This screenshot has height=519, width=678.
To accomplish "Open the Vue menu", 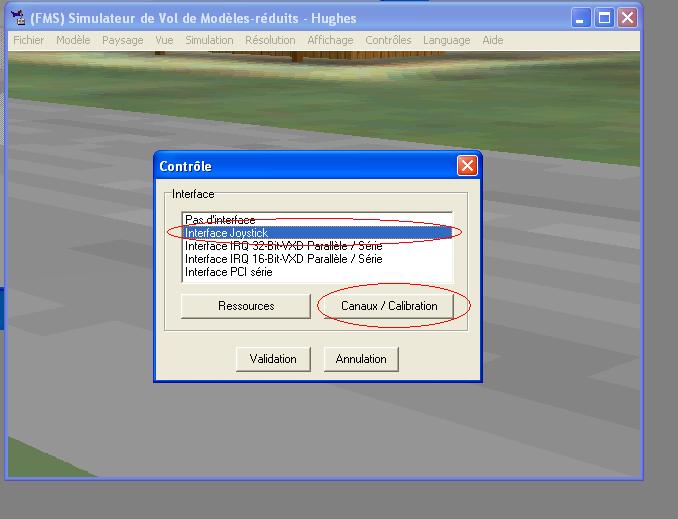I will (164, 40).
